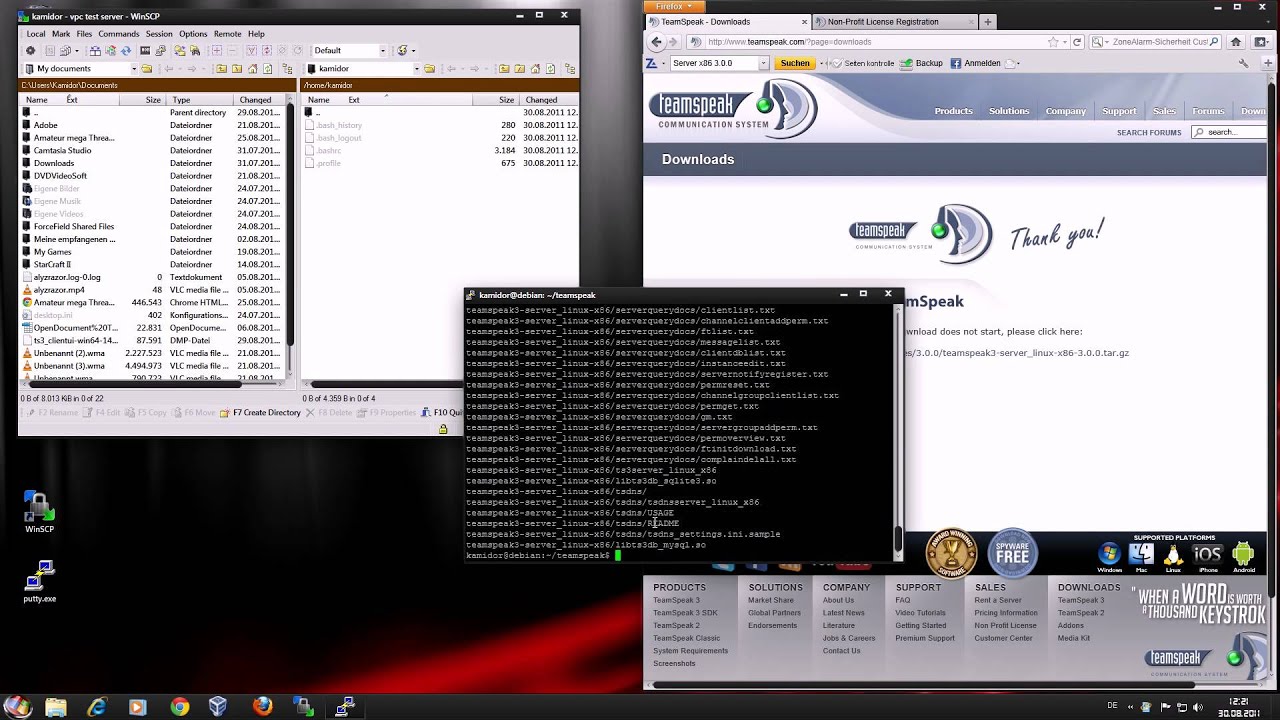Viewport: 1280px width, 720px height.
Task: Open Default transfer settings dropdown
Action: [383, 50]
